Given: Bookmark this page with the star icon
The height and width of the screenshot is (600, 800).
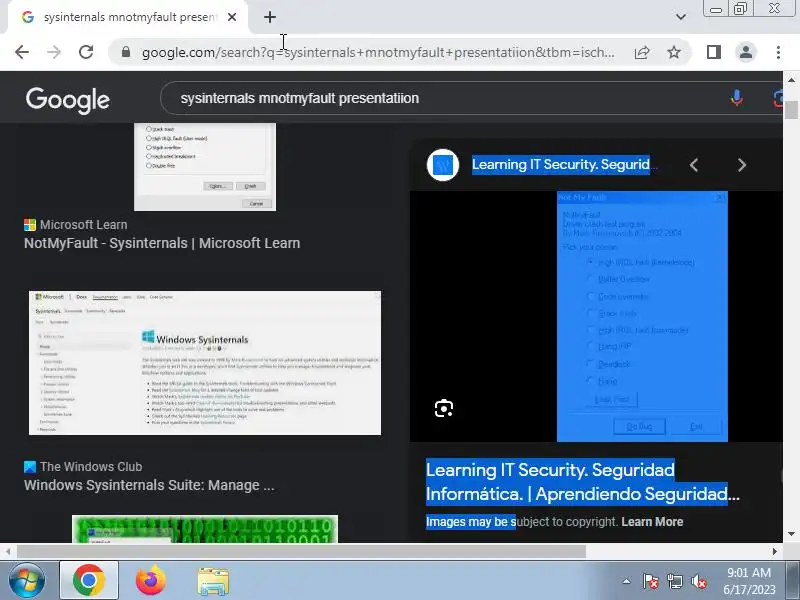Looking at the screenshot, I should click(674, 52).
